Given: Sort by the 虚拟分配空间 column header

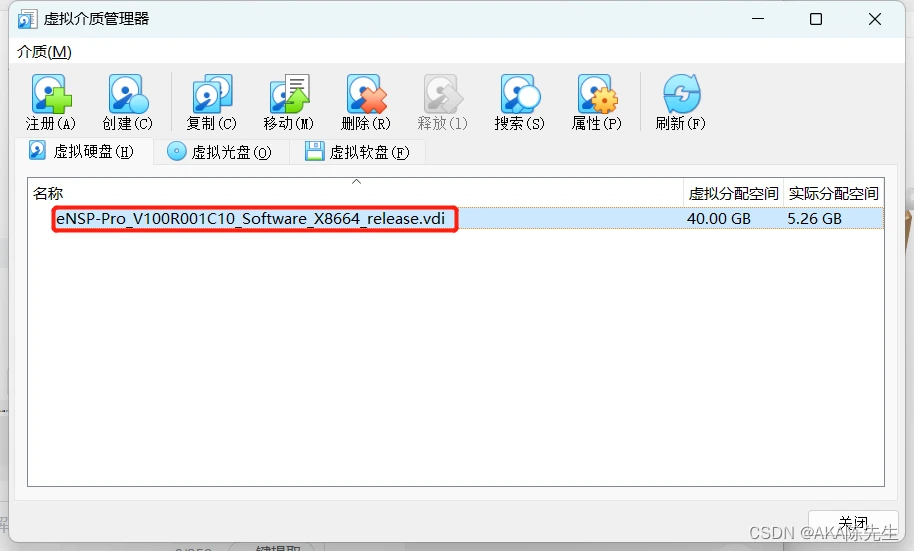Looking at the screenshot, I should click(733, 194).
